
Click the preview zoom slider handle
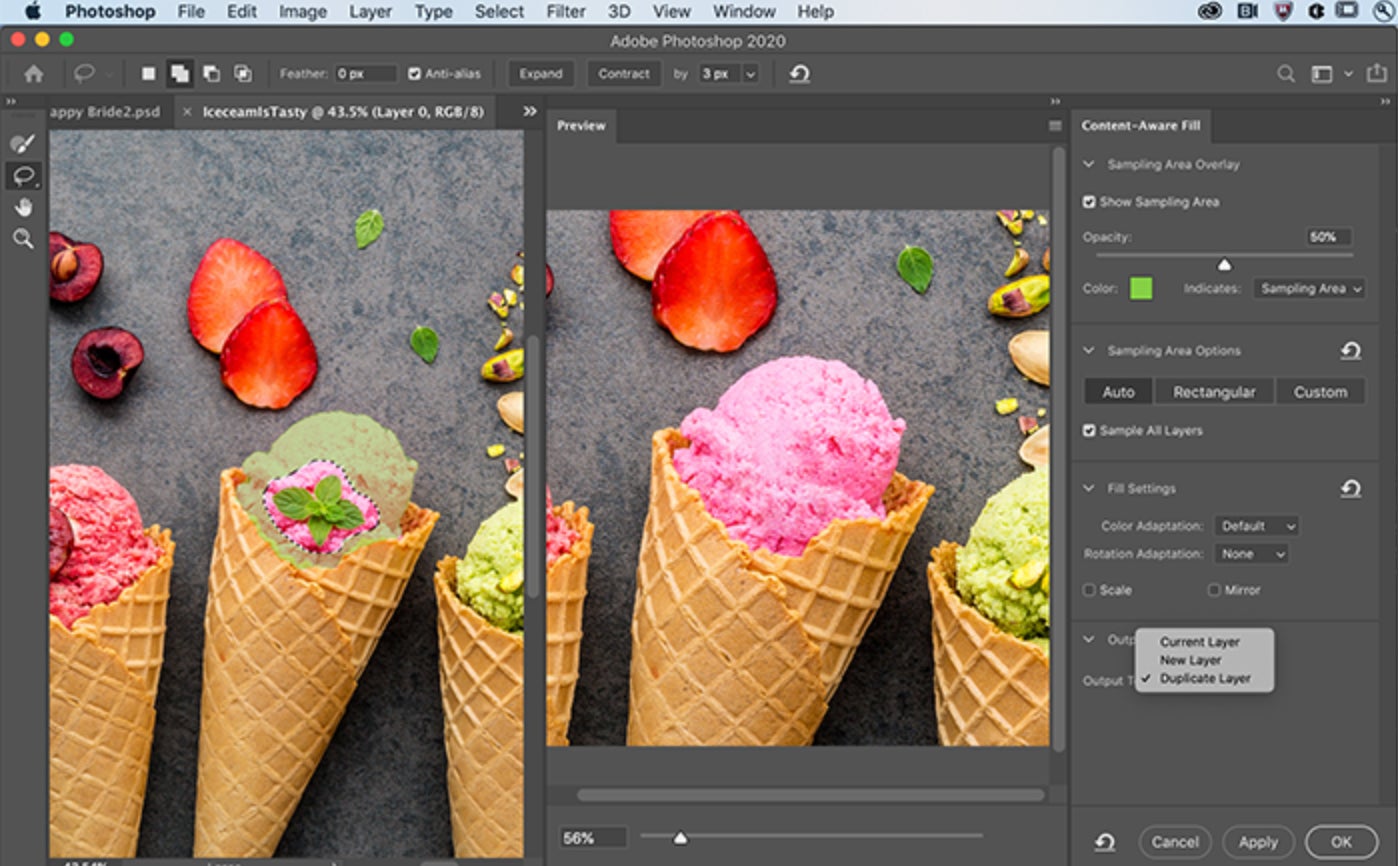point(681,838)
